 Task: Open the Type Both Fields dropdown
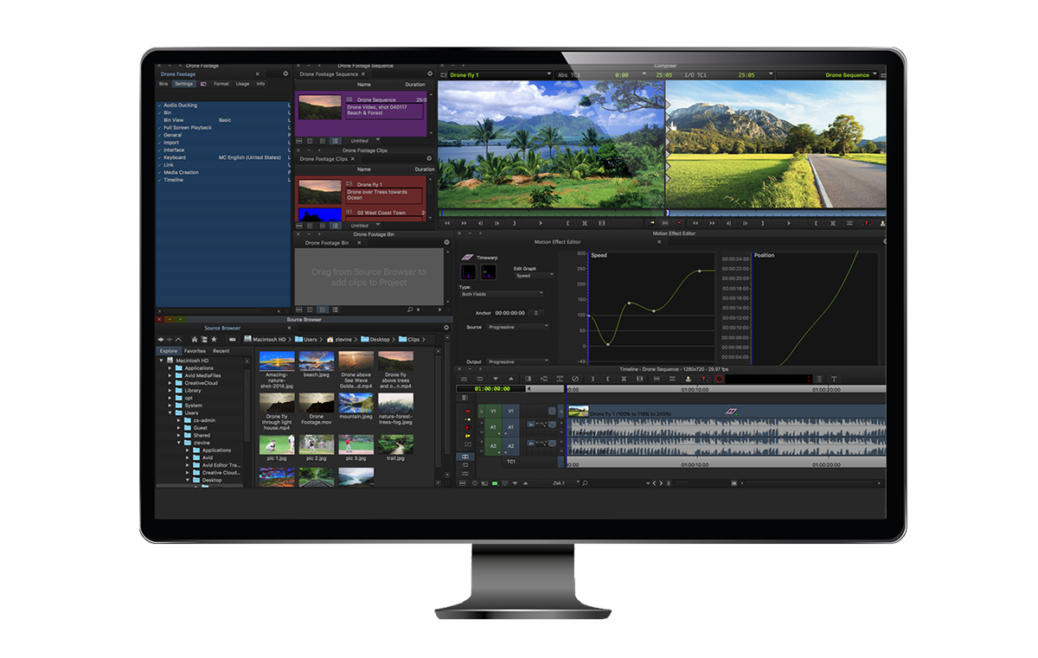[x=502, y=294]
